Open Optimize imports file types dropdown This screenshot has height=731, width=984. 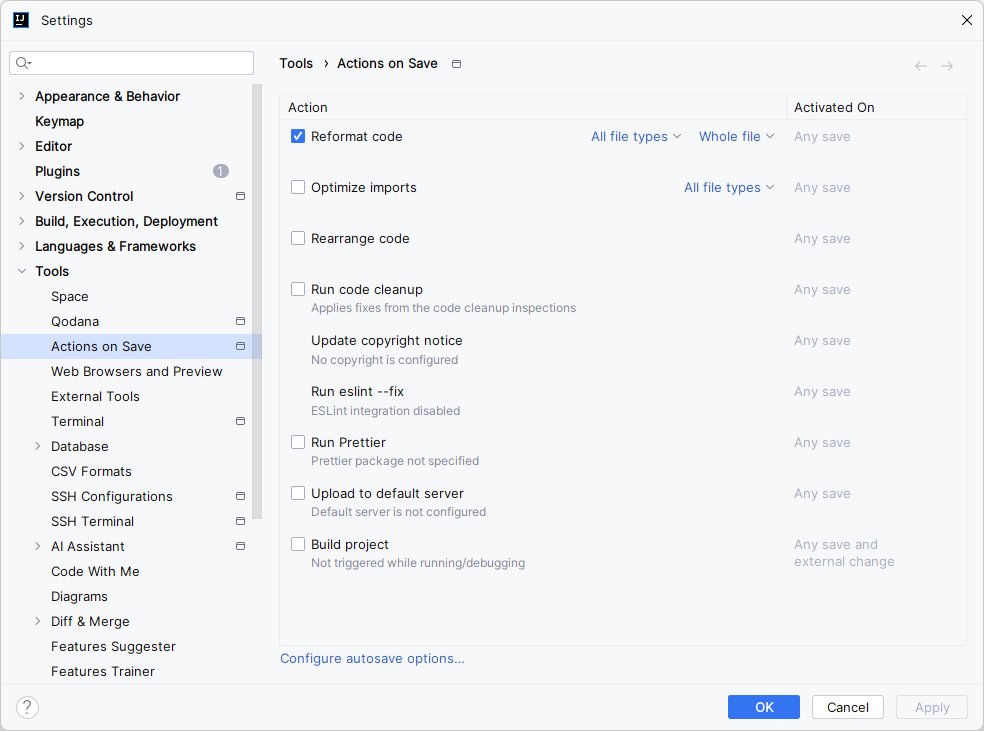tap(729, 187)
